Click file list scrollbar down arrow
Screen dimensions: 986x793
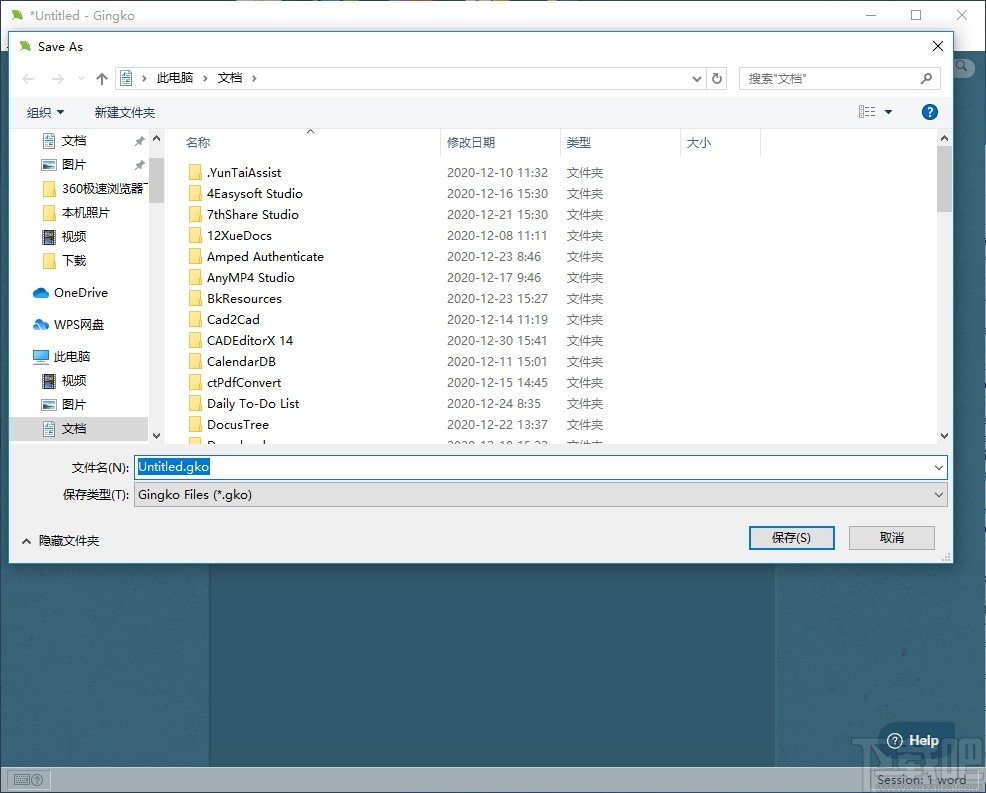[x=944, y=435]
